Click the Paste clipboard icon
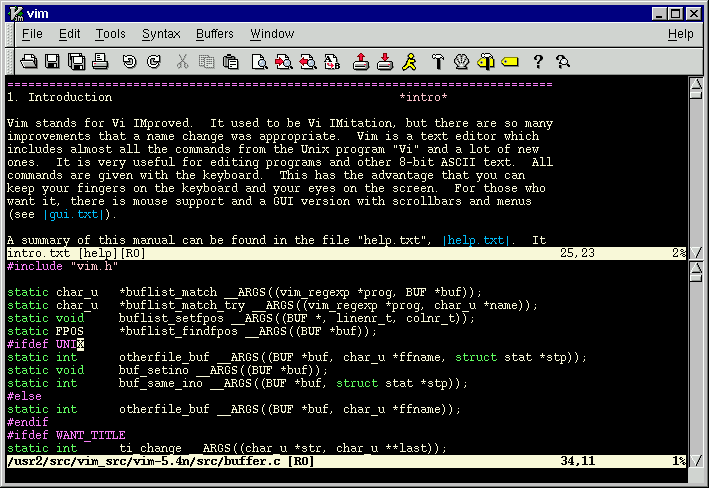The image size is (709, 488). click(231, 62)
